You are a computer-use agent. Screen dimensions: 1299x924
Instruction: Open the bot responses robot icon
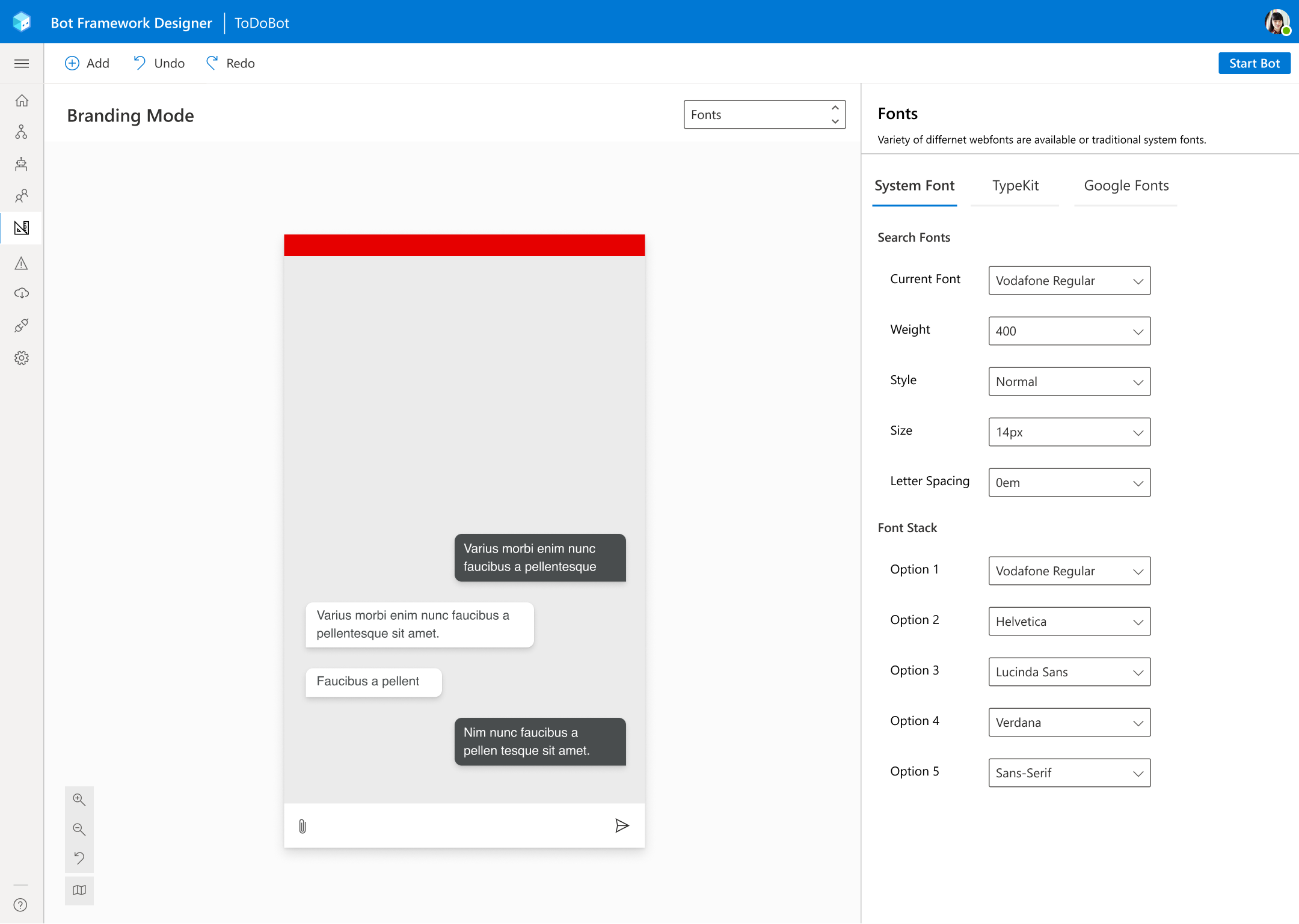(x=22, y=164)
